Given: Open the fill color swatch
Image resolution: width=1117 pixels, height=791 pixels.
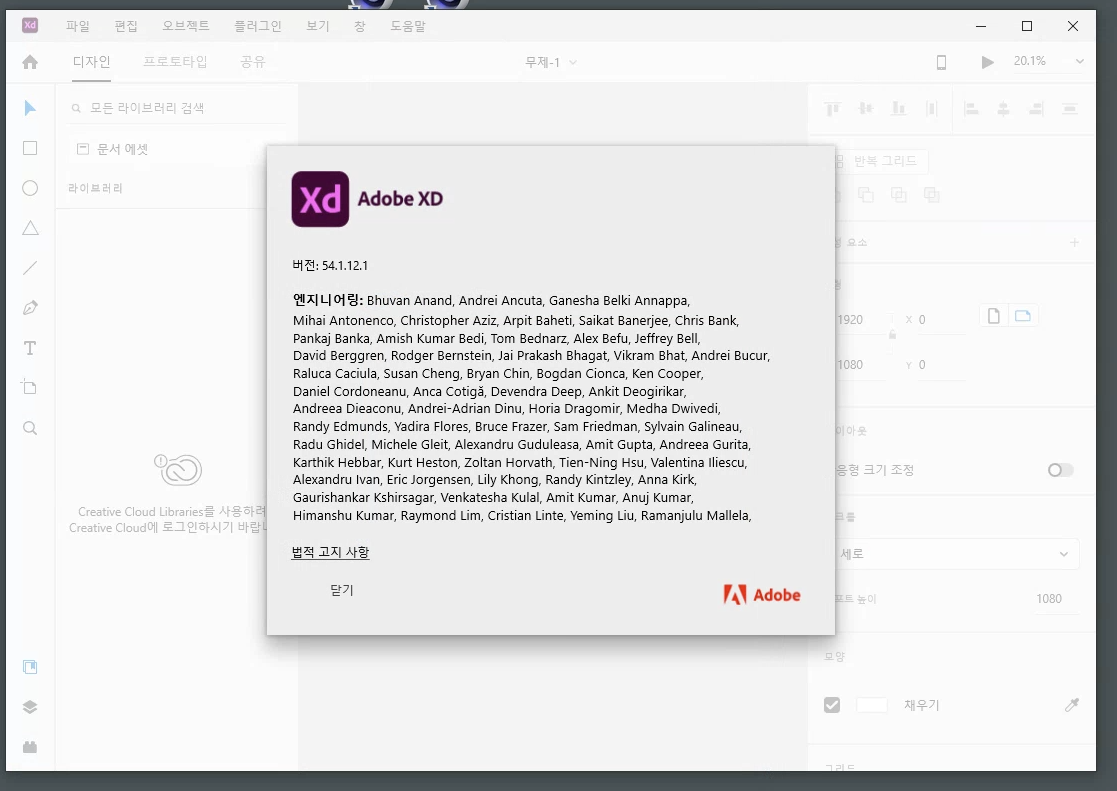Looking at the screenshot, I should click(871, 705).
